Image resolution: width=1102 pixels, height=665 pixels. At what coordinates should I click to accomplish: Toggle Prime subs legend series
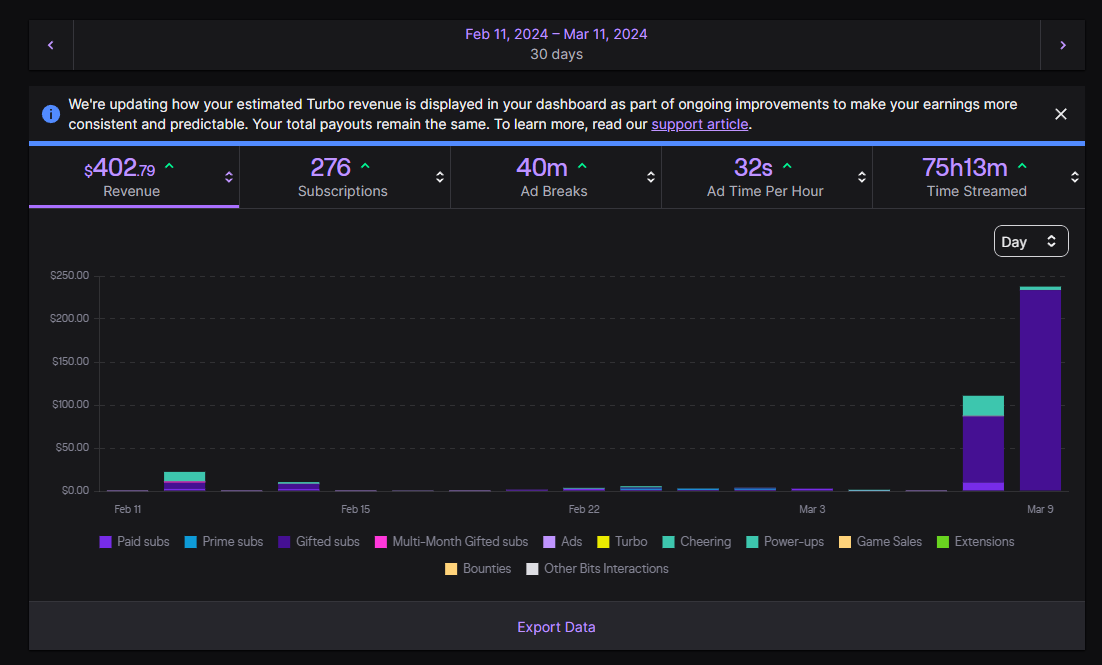point(223,542)
